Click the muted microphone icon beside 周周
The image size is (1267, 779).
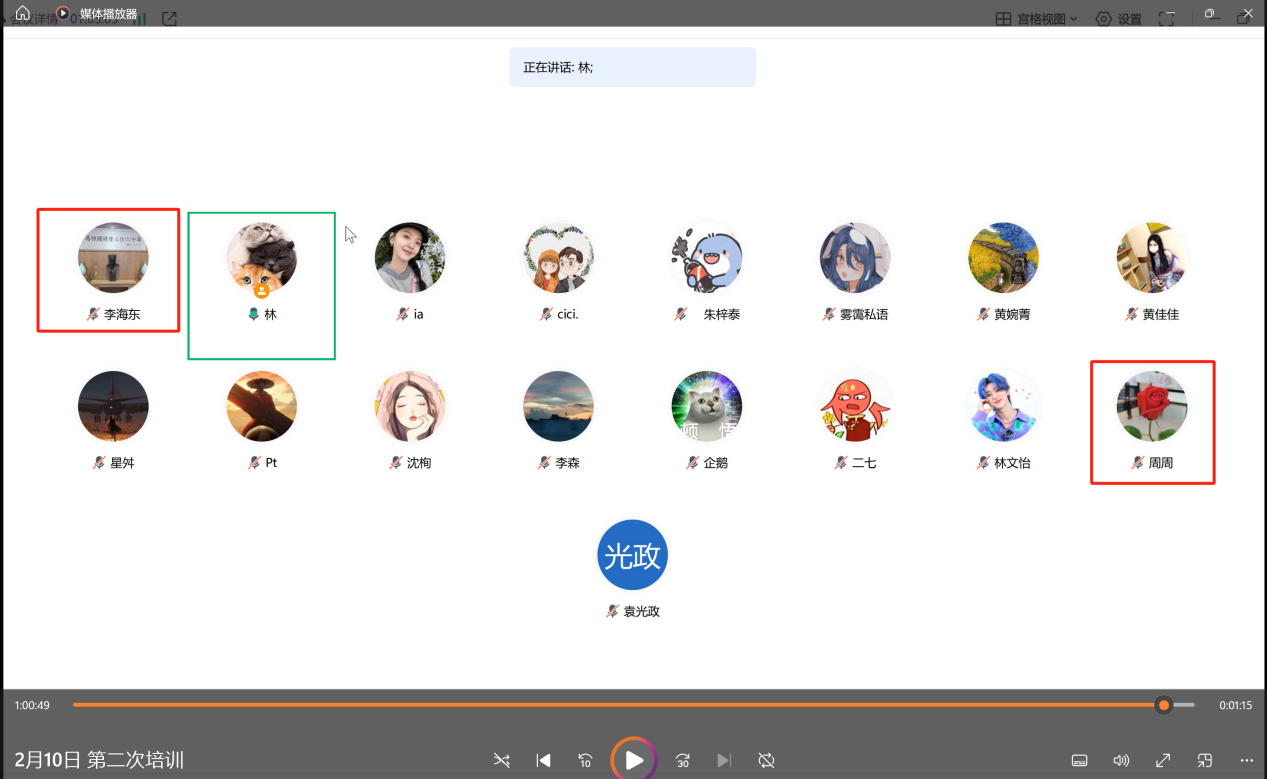click(1137, 463)
